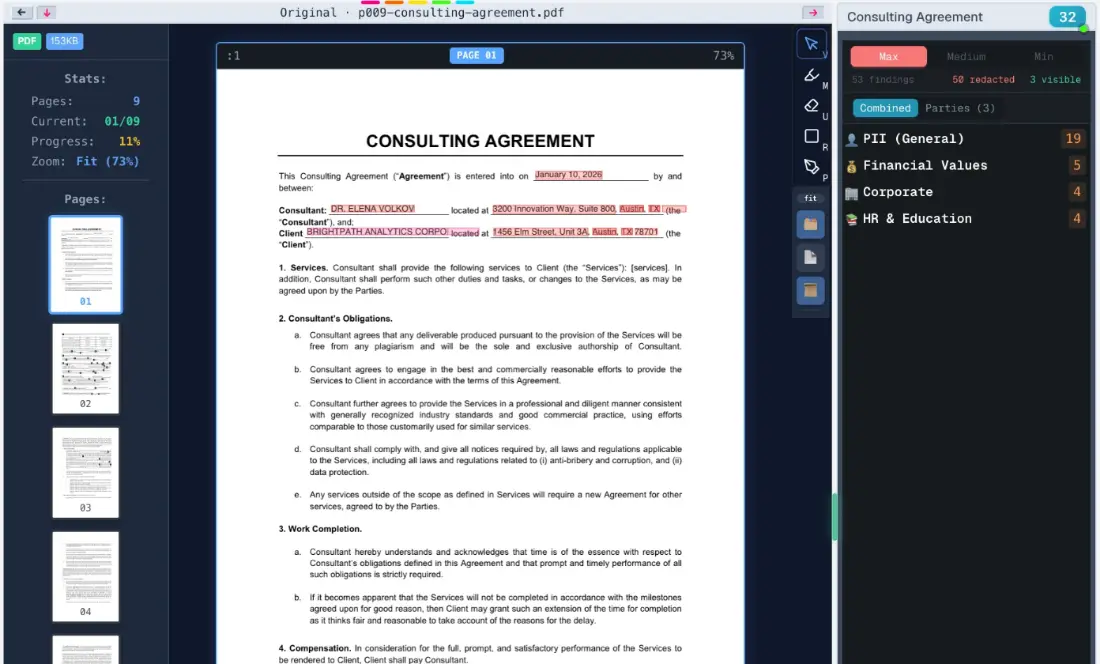The image size is (1100, 664).
Task: Click redacted address 3200 Innovation Way
Action: (554, 209)
